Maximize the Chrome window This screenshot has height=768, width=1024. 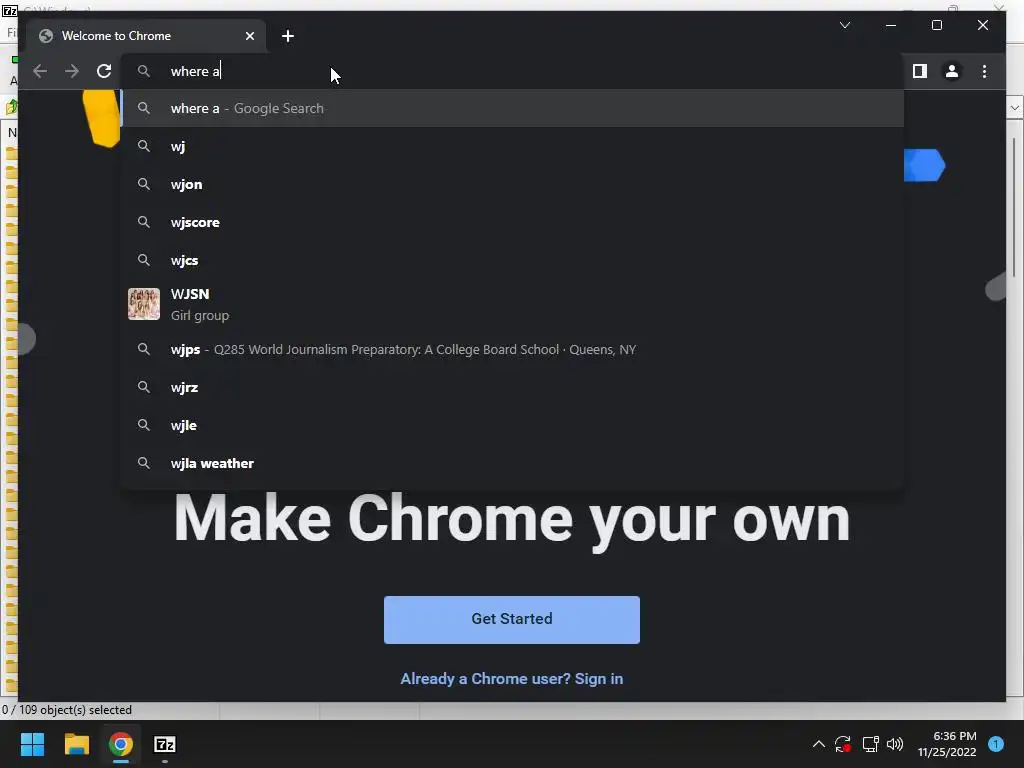click(x=936, y=25)
